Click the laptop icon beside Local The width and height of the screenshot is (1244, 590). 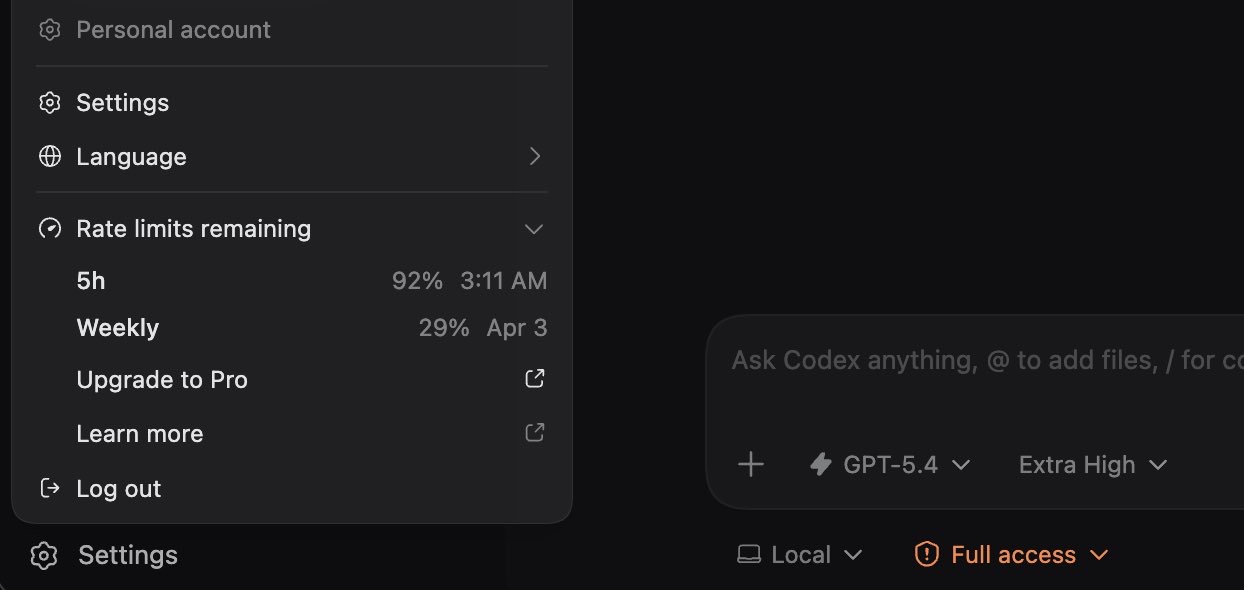coord(749,554)
